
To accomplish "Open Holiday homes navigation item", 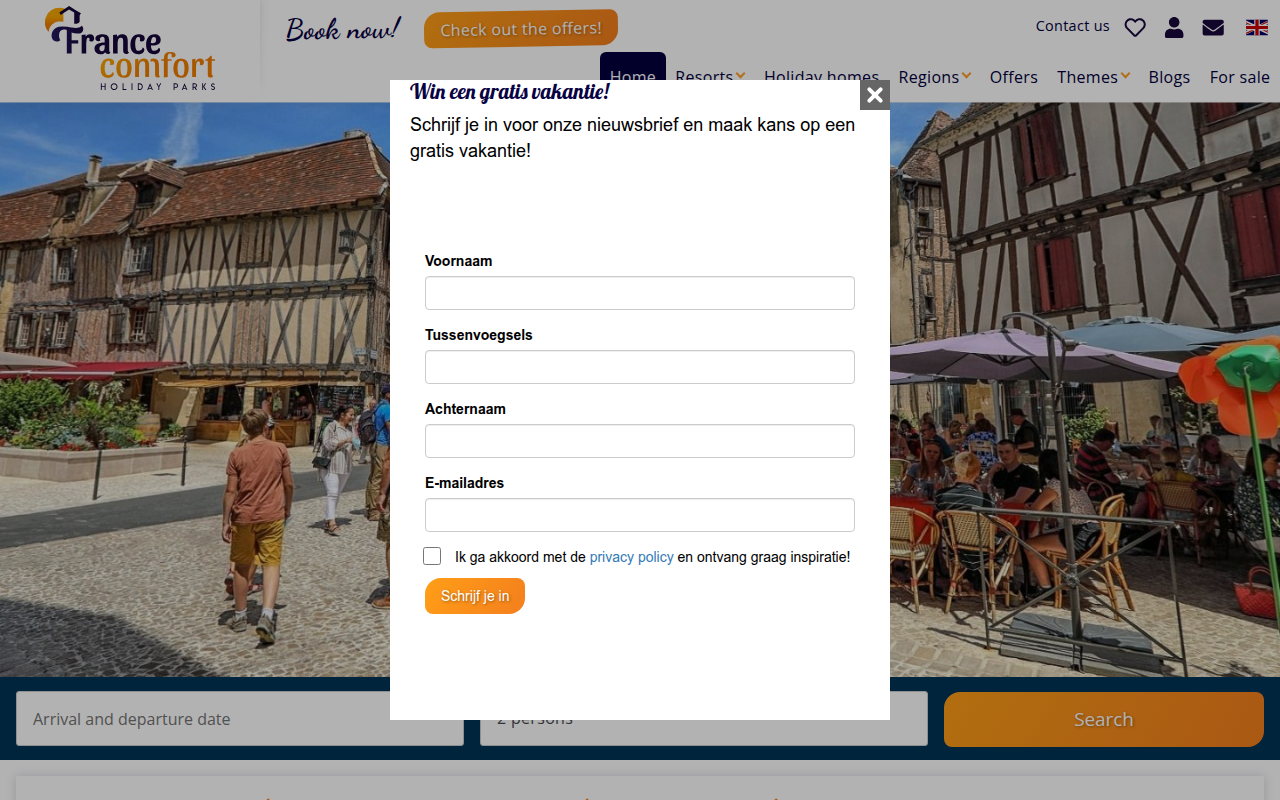I will [822, 75].
